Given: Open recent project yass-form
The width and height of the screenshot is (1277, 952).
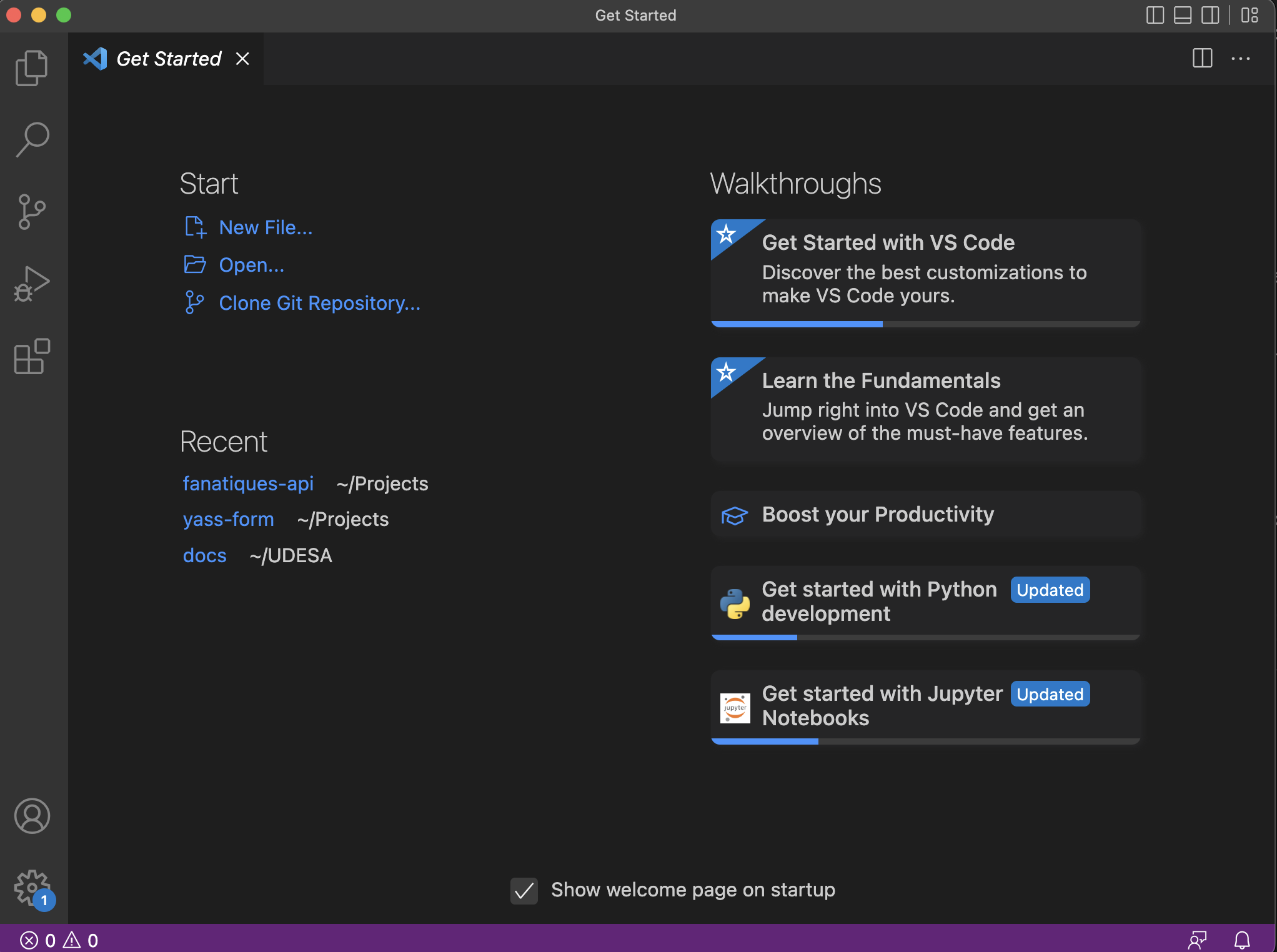Looking at the screenshot, I should coord(228,519).
